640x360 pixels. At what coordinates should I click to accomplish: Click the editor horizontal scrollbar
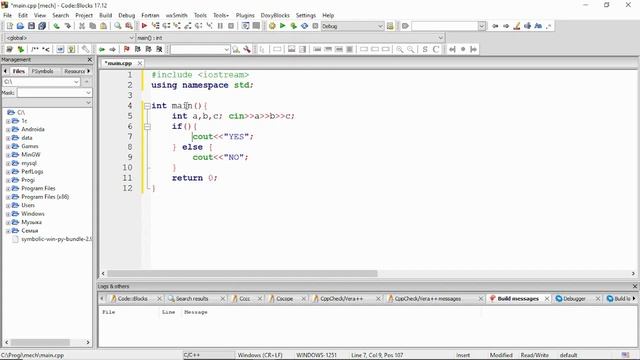tap(242, 273)
